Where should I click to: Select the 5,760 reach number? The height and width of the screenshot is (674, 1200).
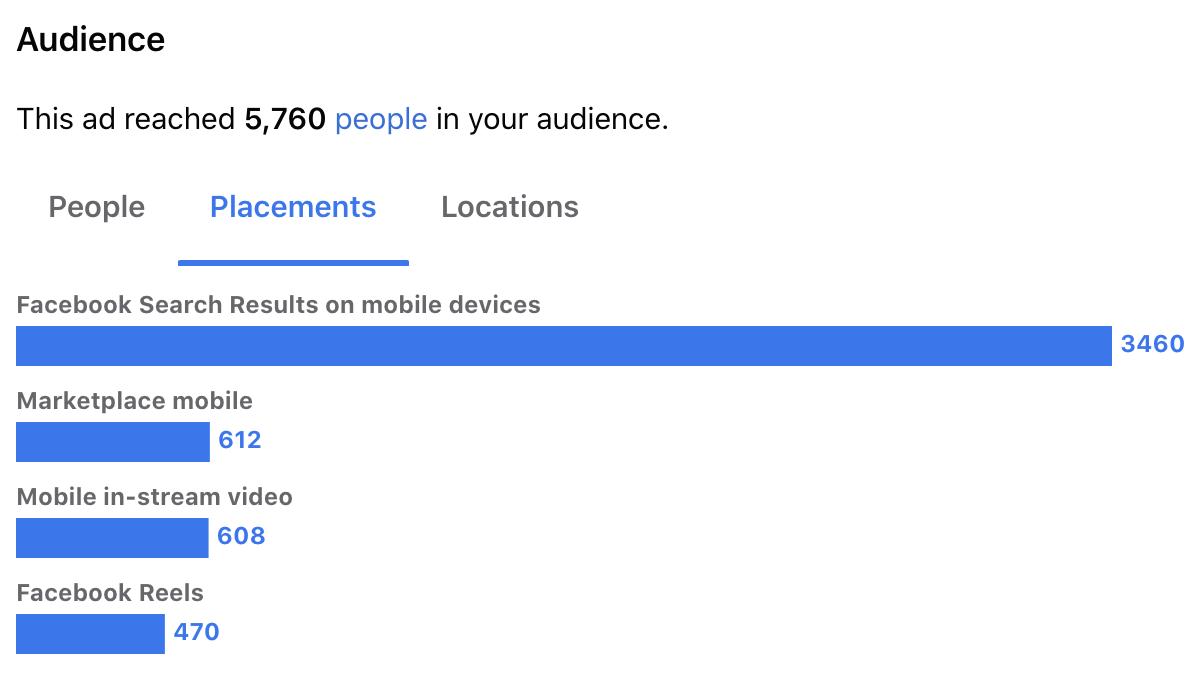(285, 120)
